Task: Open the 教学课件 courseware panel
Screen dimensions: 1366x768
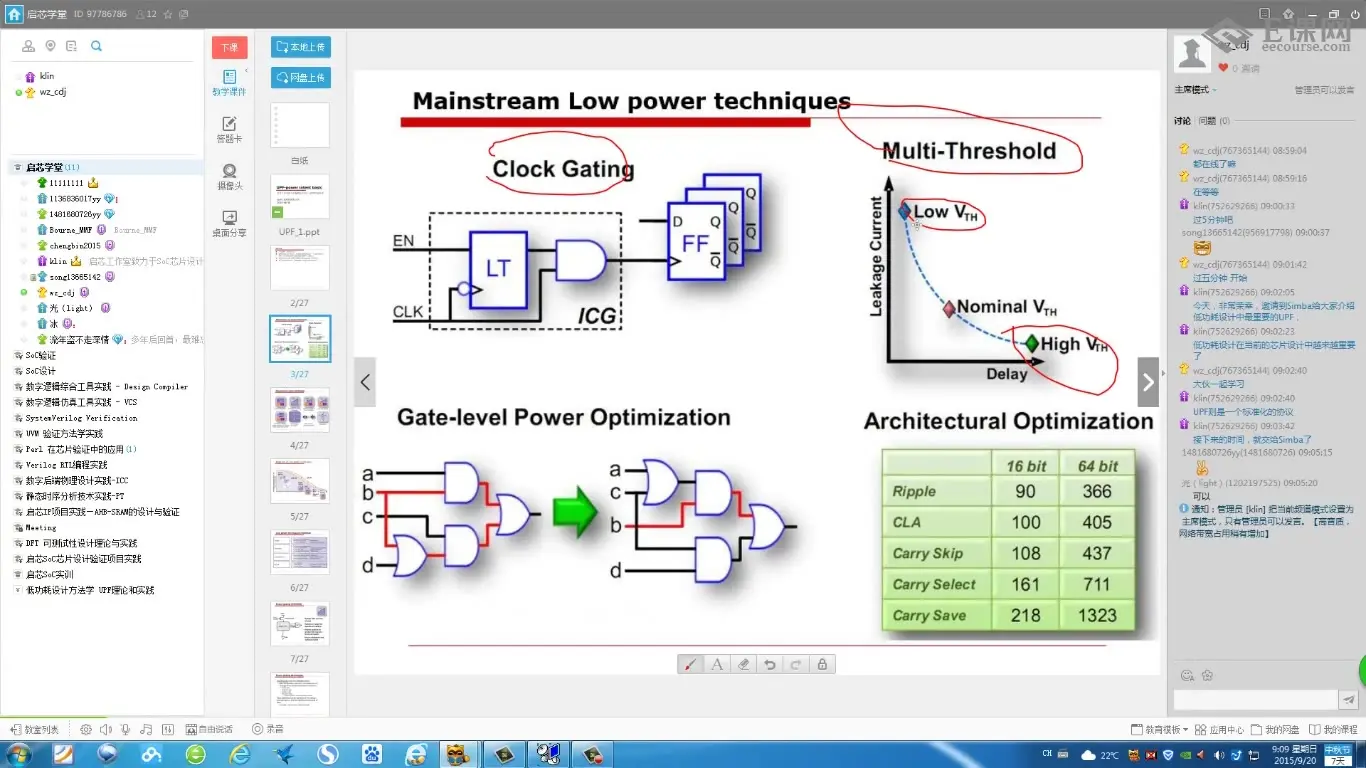Action: (x=229, y=83)
